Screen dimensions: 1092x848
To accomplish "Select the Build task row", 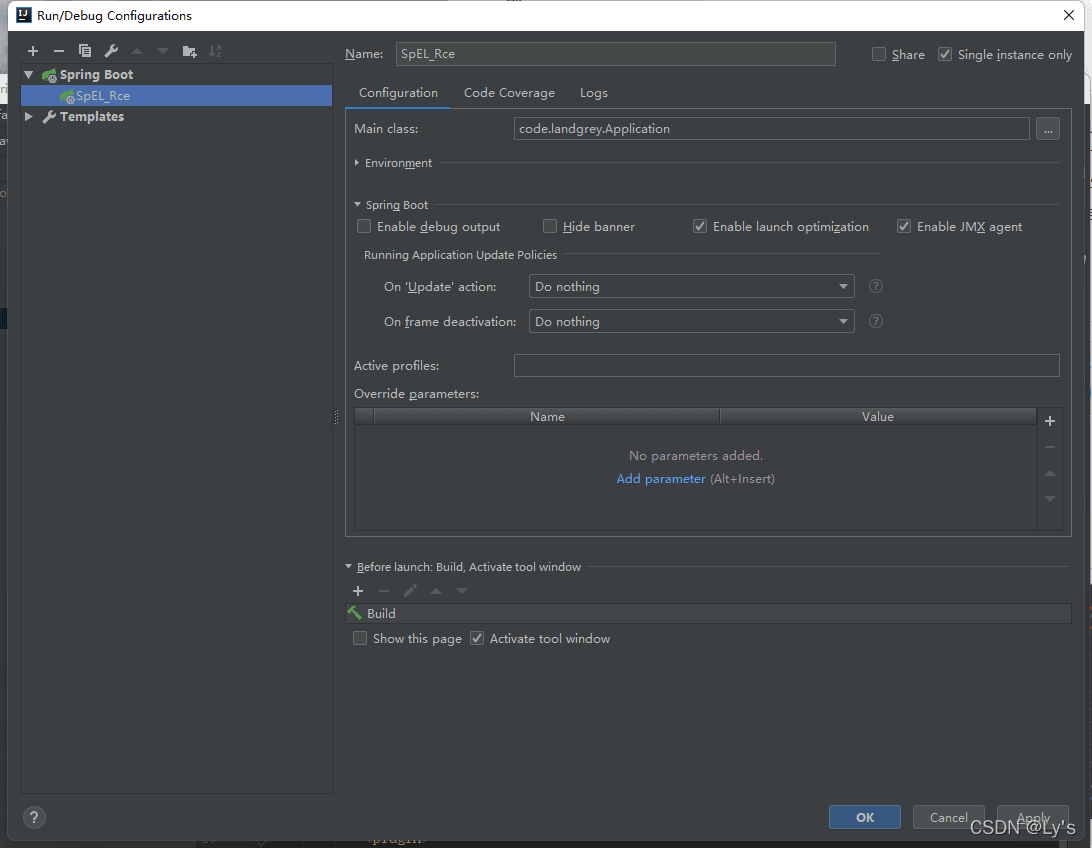I will (x=708, y=613).
